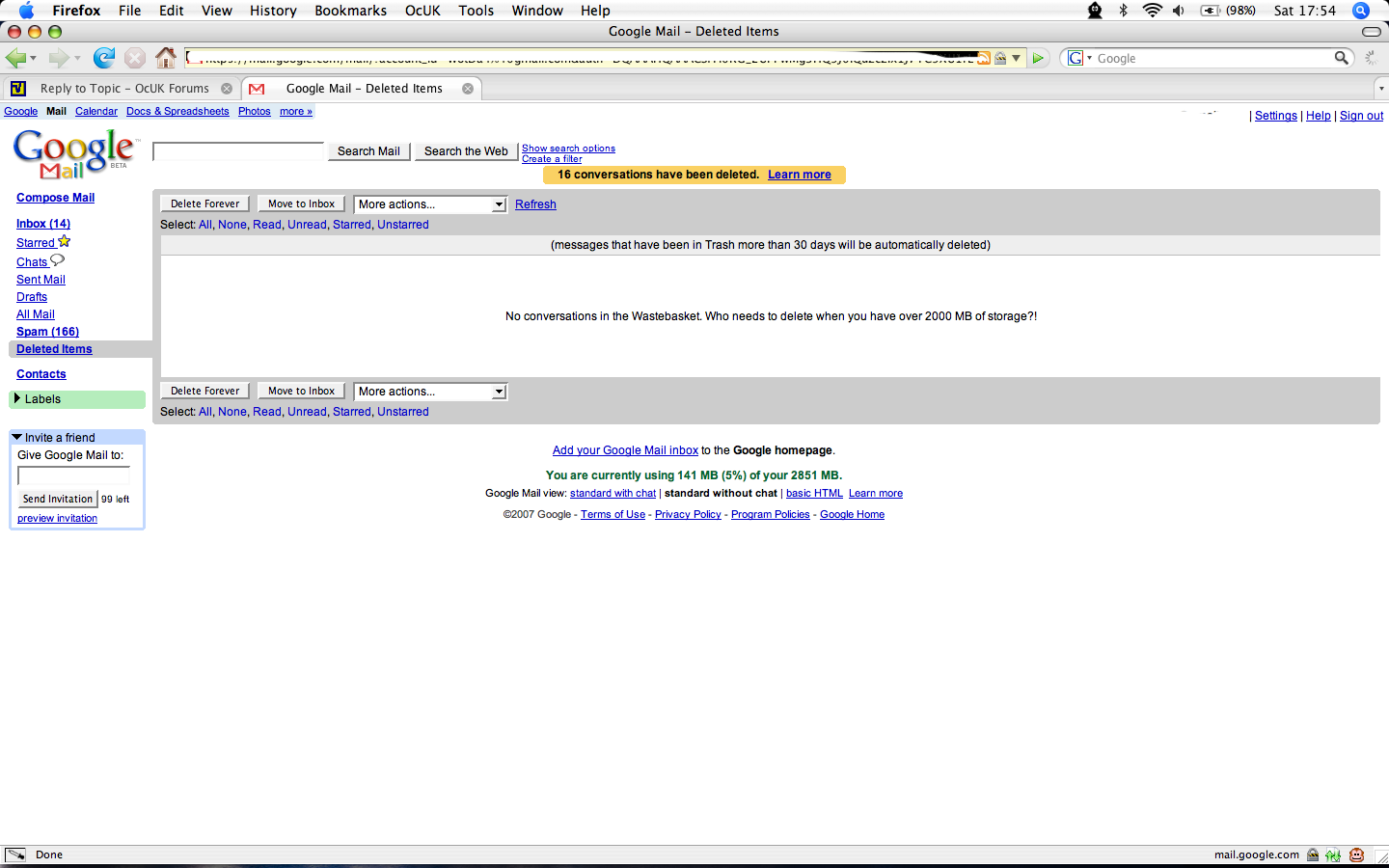The height and width of the screenshot is (868, 1389).
Task: Open Inbox (14)
Action: 43,224
